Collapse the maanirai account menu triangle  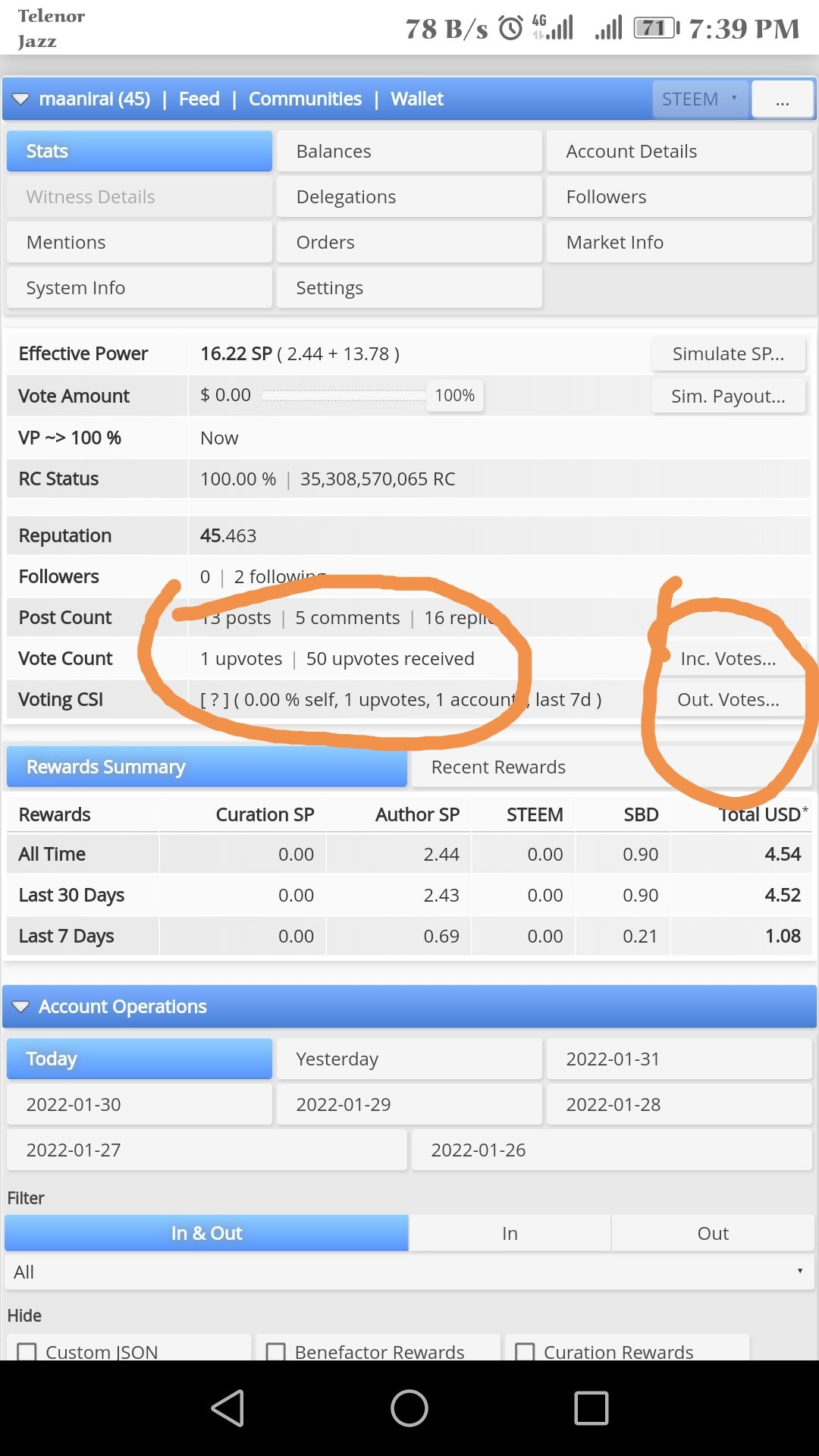click(21, 99)
